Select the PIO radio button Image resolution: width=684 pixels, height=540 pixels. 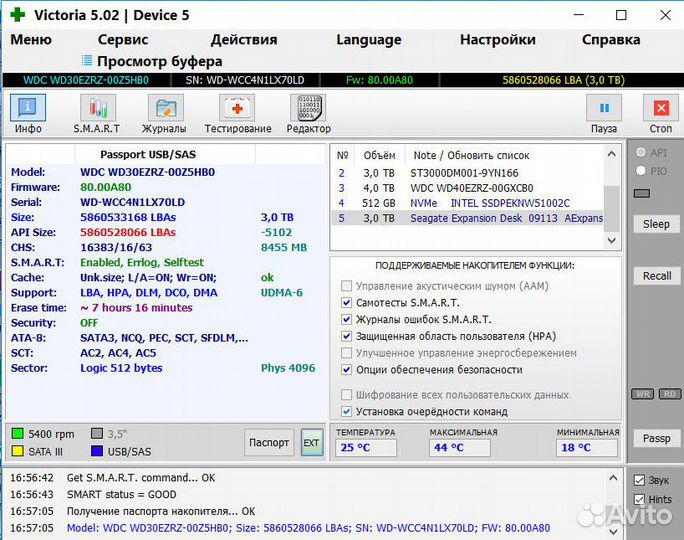click(641, 171)
